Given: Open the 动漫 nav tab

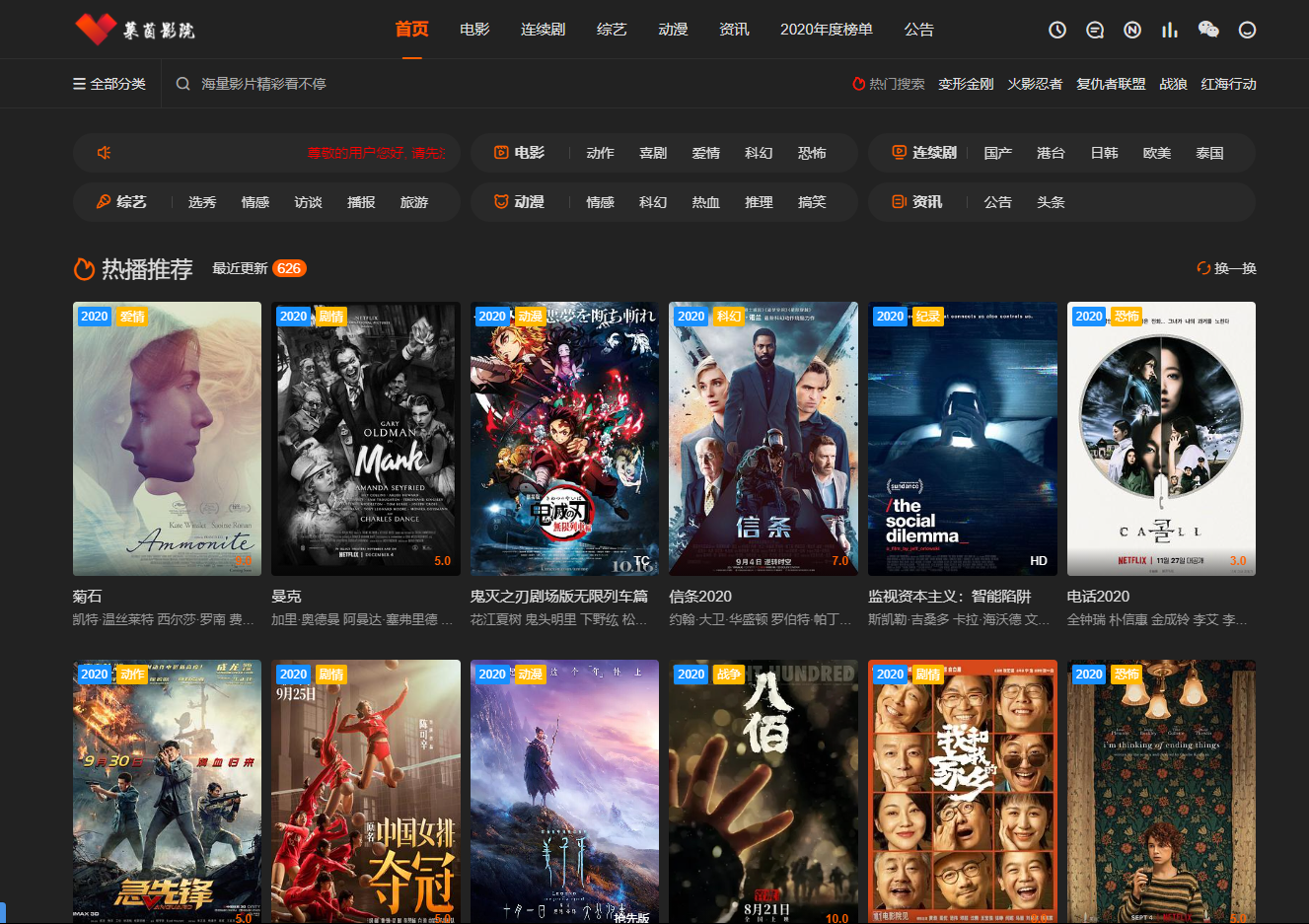Looking at the screenshot, I should point(673,30).
